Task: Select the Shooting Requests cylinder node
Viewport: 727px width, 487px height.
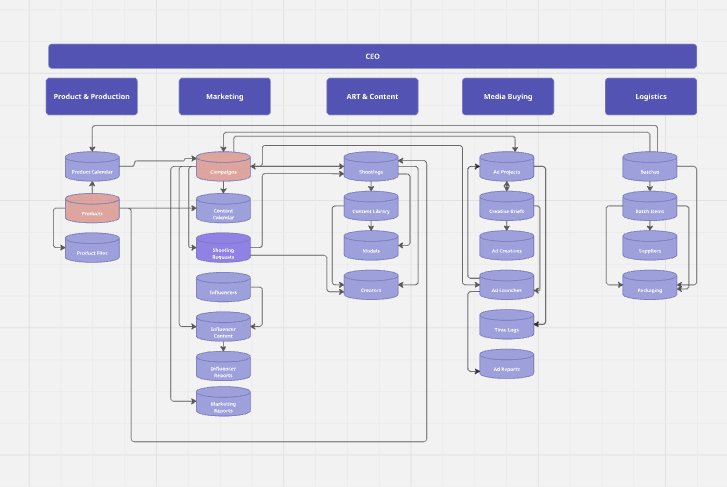Action: coord(223,249)
